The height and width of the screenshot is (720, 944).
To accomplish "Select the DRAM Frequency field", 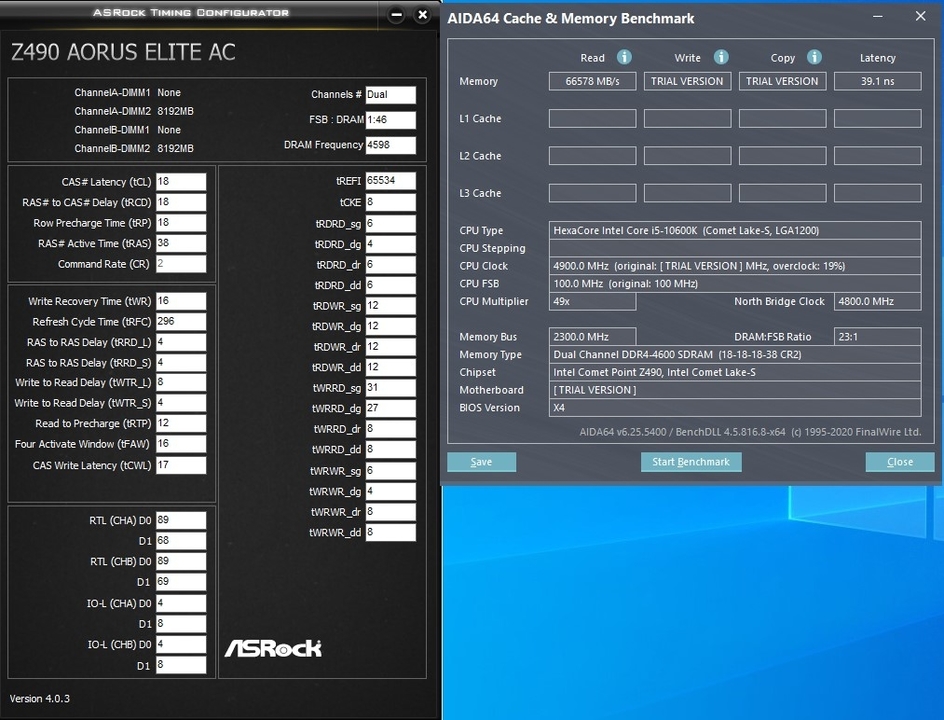I will (x=390, y=145).
